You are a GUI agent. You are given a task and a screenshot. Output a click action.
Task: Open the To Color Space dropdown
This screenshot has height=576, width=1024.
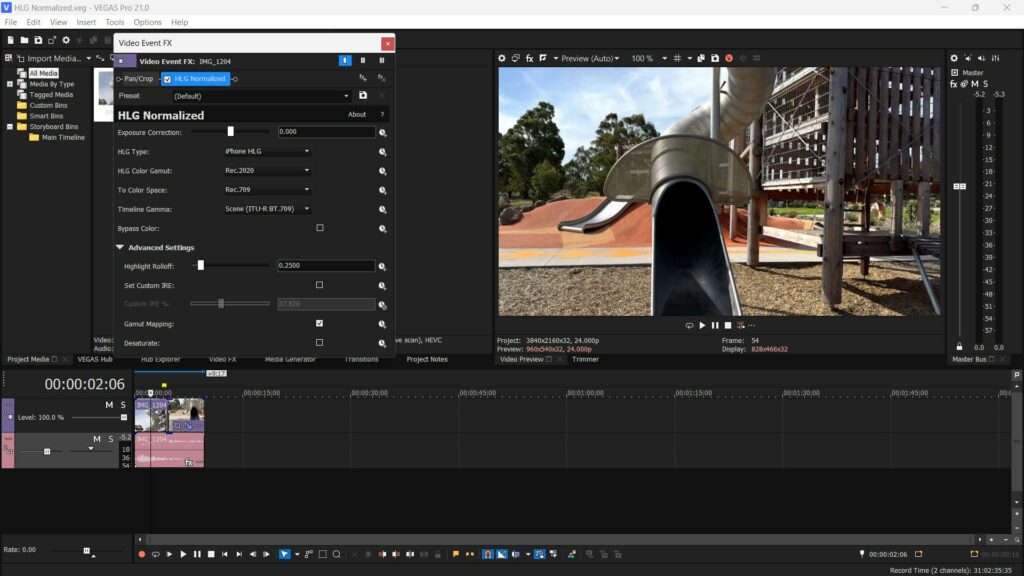(267, 190)
